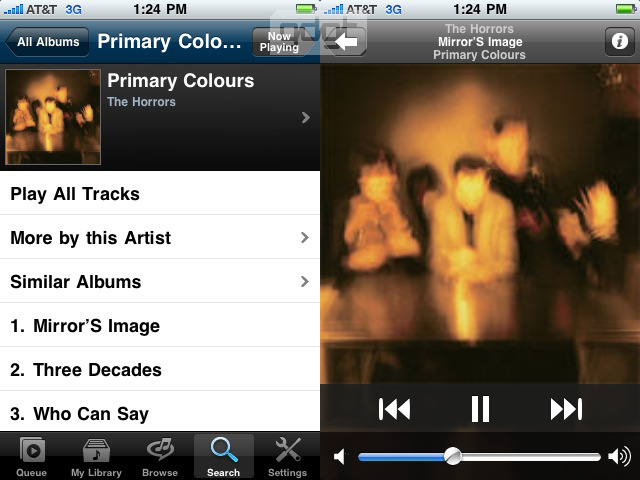Screen dimensions: 640x480
Task: Expand More by this Artist
Action: 160,238
